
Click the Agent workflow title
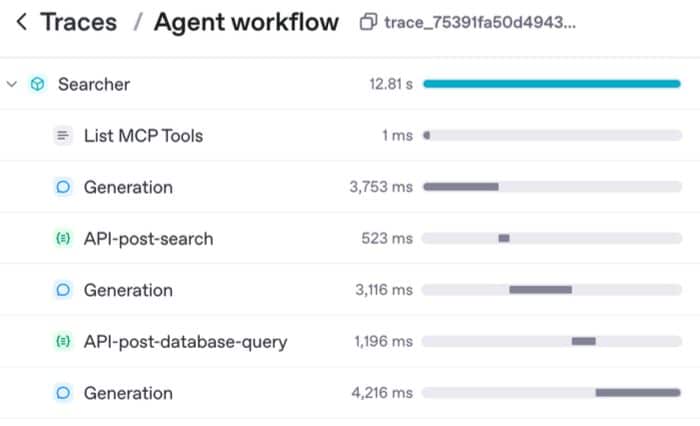[246, 22]
